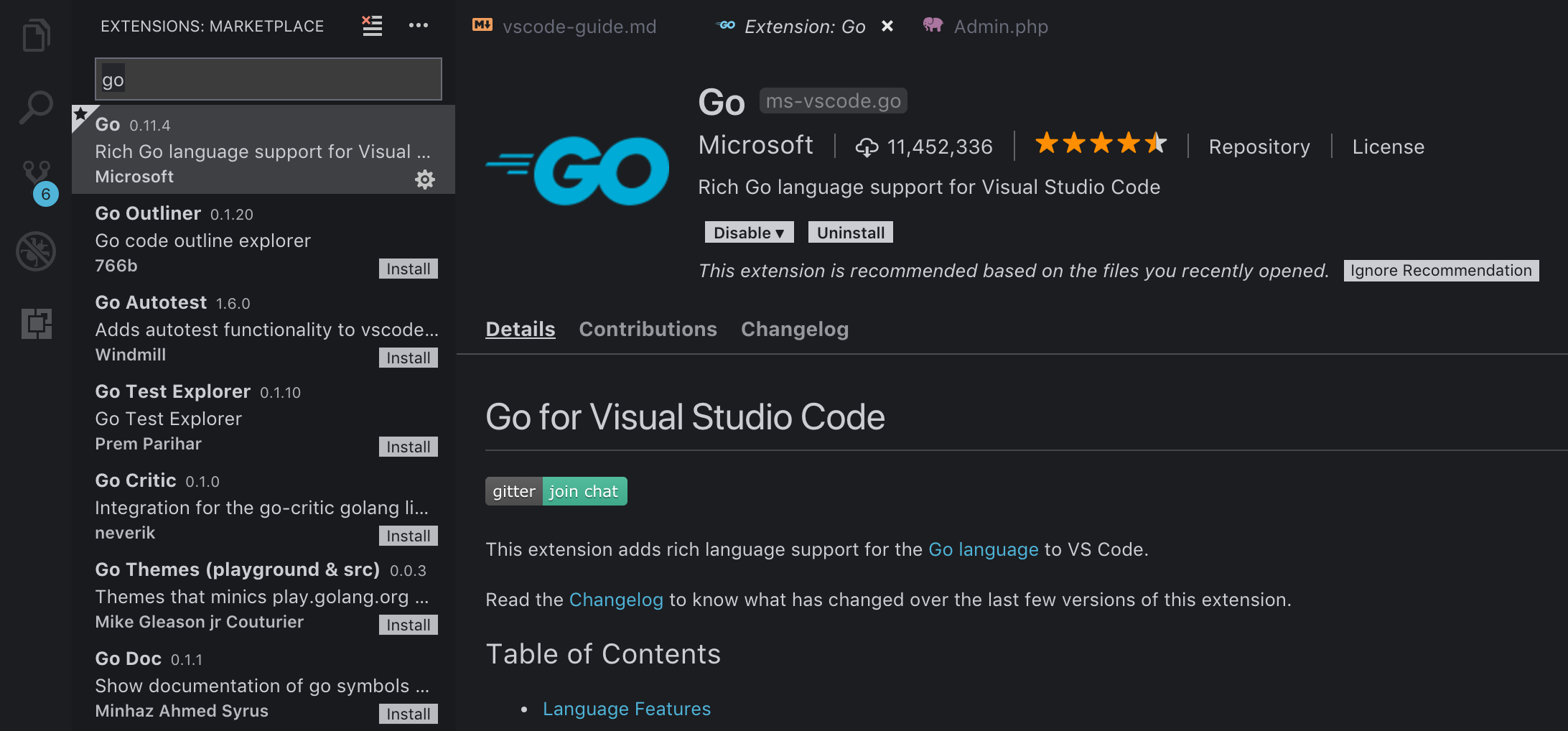Image resolution: width=1568 pixels, height=731 pixels.
Task: Click the five-star rating
Action: 1101,144
